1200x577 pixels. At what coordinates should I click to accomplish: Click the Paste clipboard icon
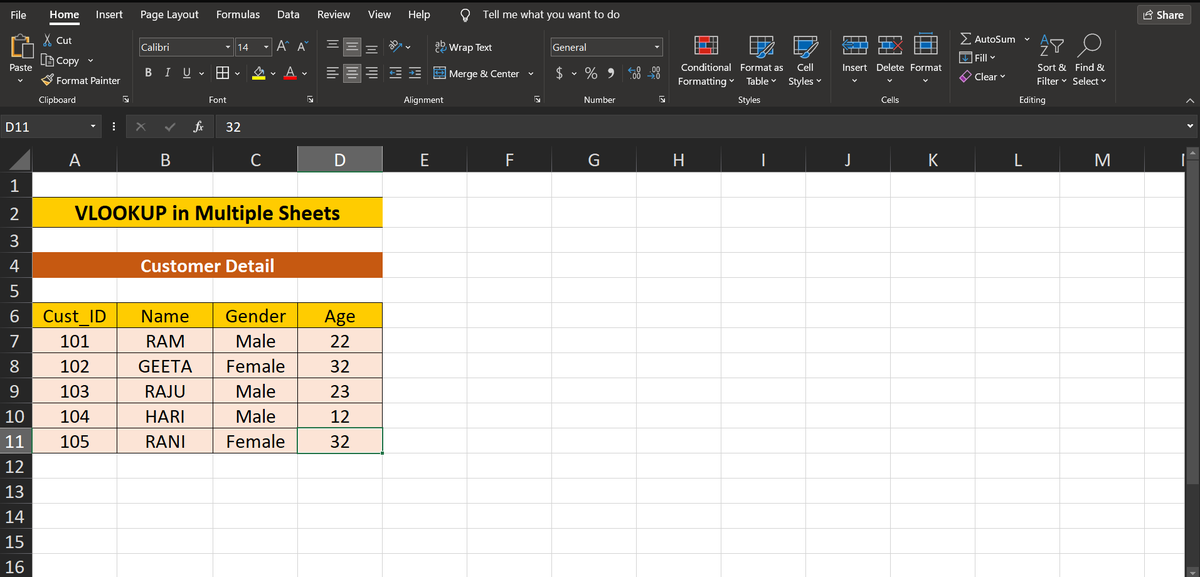coord(20,48)
